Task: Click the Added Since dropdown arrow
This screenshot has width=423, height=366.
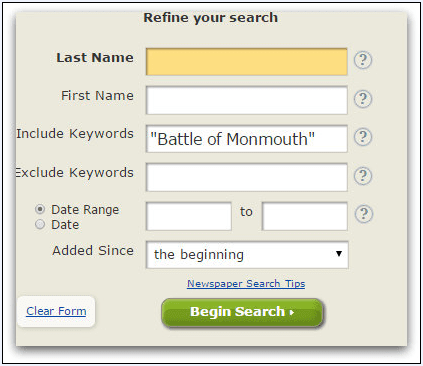Action: click(339, 254)
